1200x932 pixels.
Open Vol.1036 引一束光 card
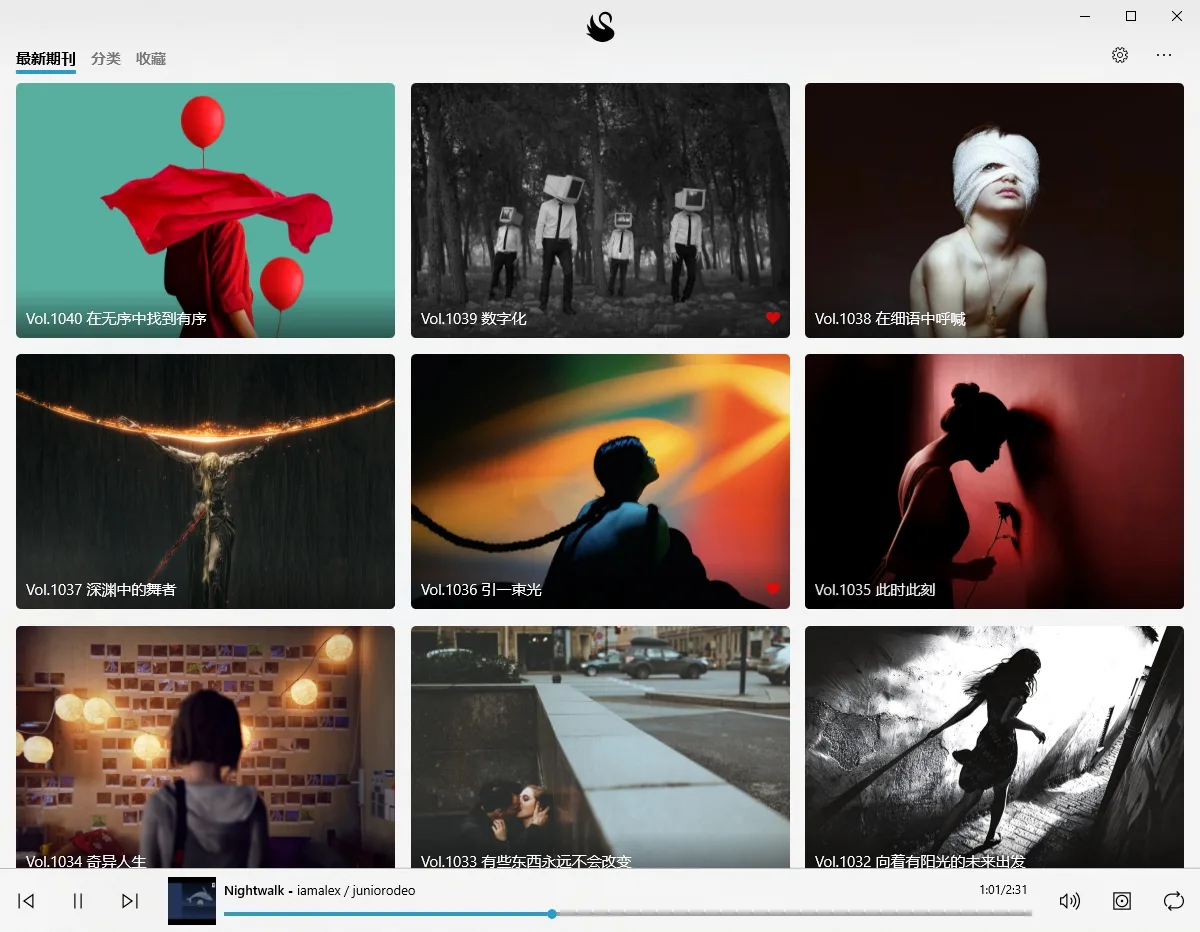[600, 481]
